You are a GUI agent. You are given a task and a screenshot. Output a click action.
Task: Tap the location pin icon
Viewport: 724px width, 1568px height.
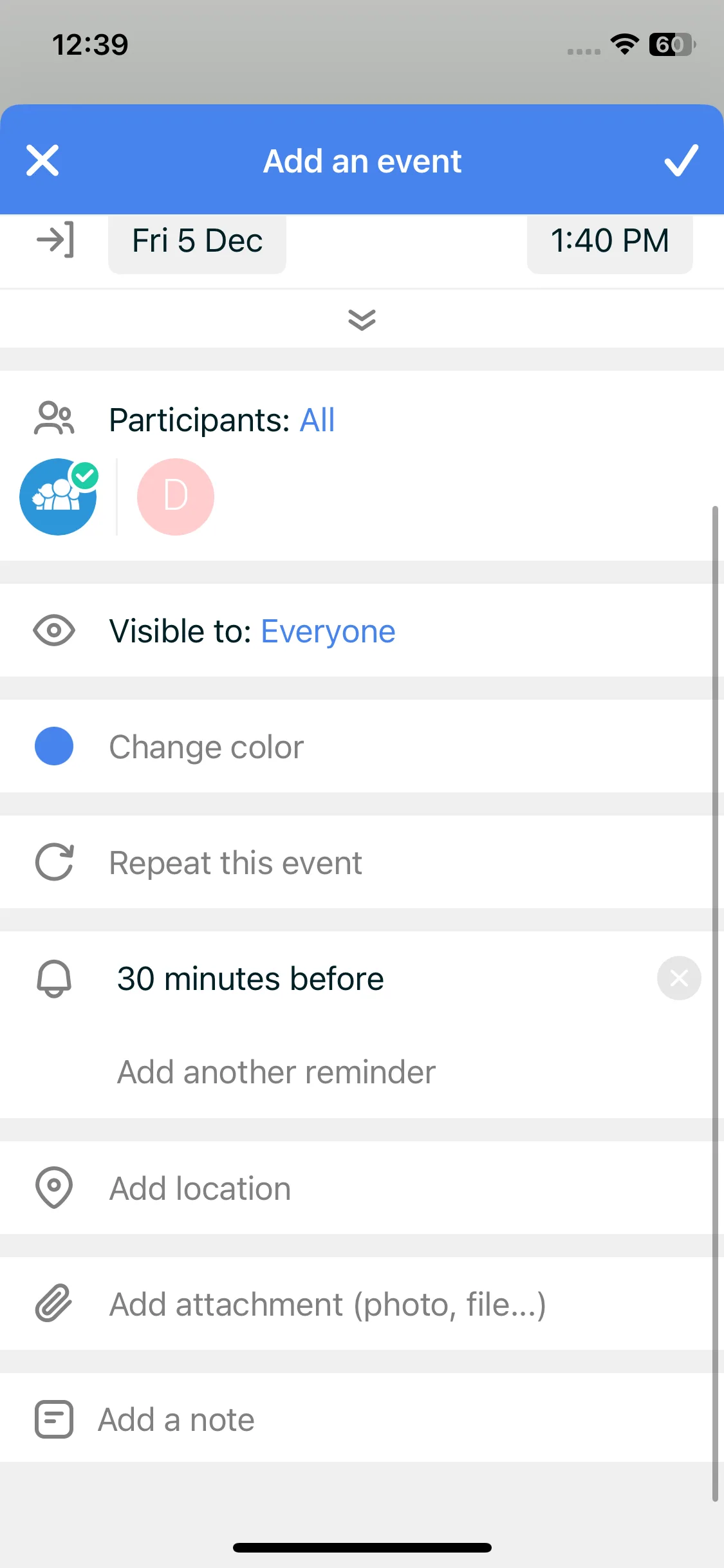pos(54,1188)
